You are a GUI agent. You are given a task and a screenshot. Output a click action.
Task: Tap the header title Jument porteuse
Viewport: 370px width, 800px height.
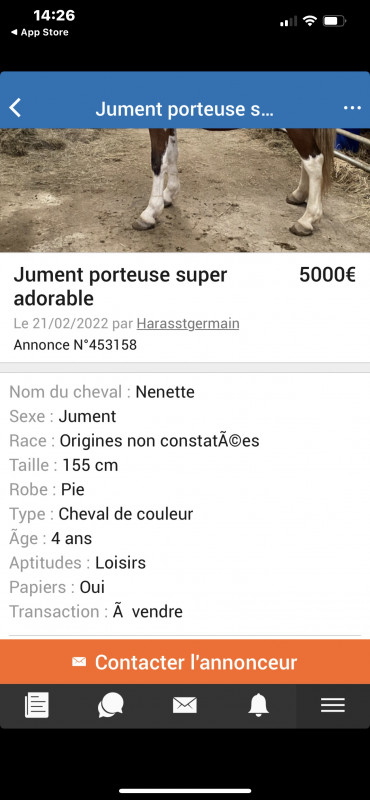[x=185, y=109]
